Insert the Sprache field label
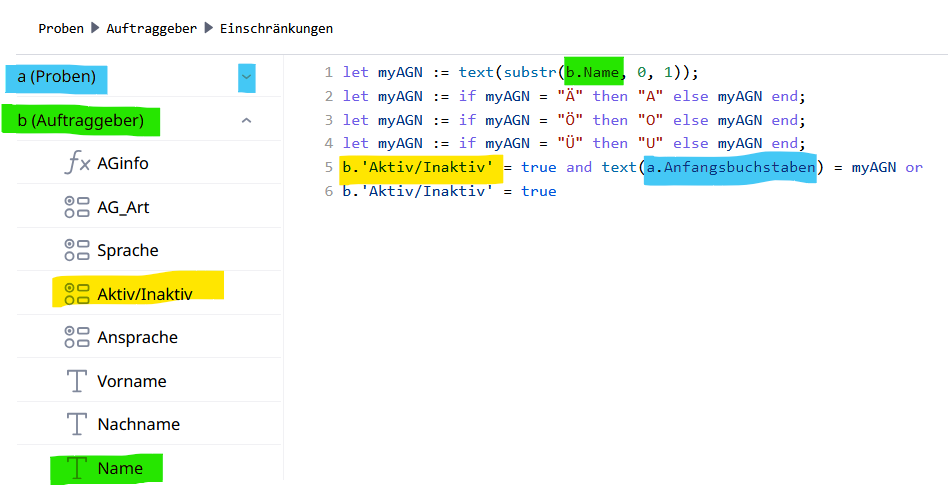The height and width of the screenshot is (486, 948). point(128,250)
